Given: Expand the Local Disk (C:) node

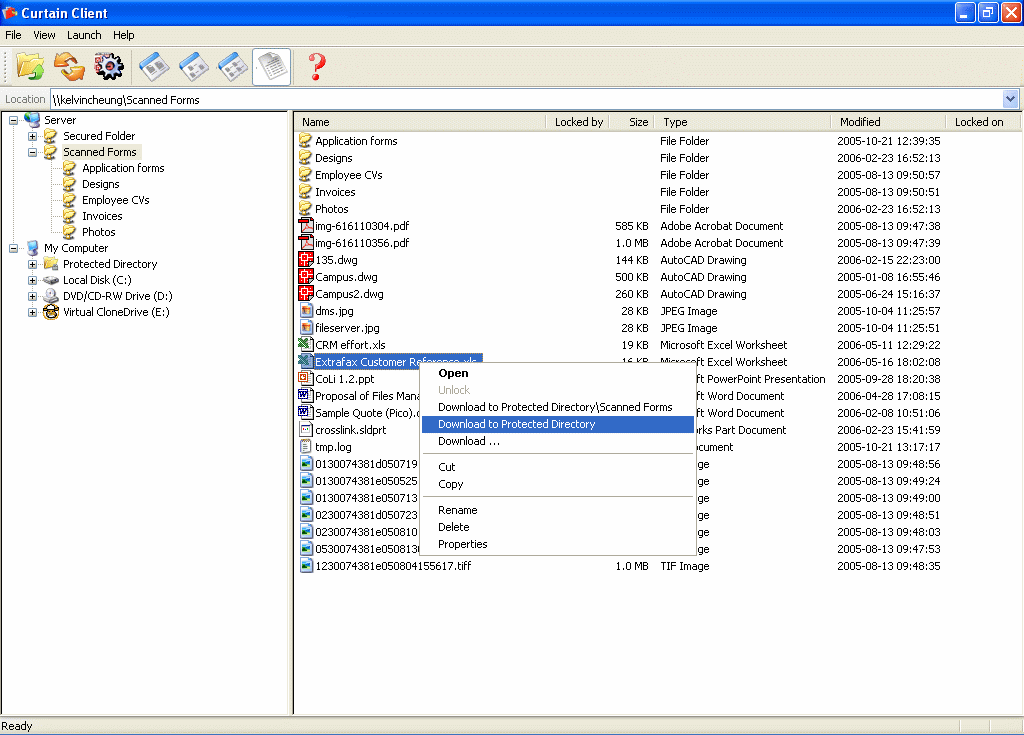Looking at the screenshot, I should pyautogui.click(x=33, y=280).
